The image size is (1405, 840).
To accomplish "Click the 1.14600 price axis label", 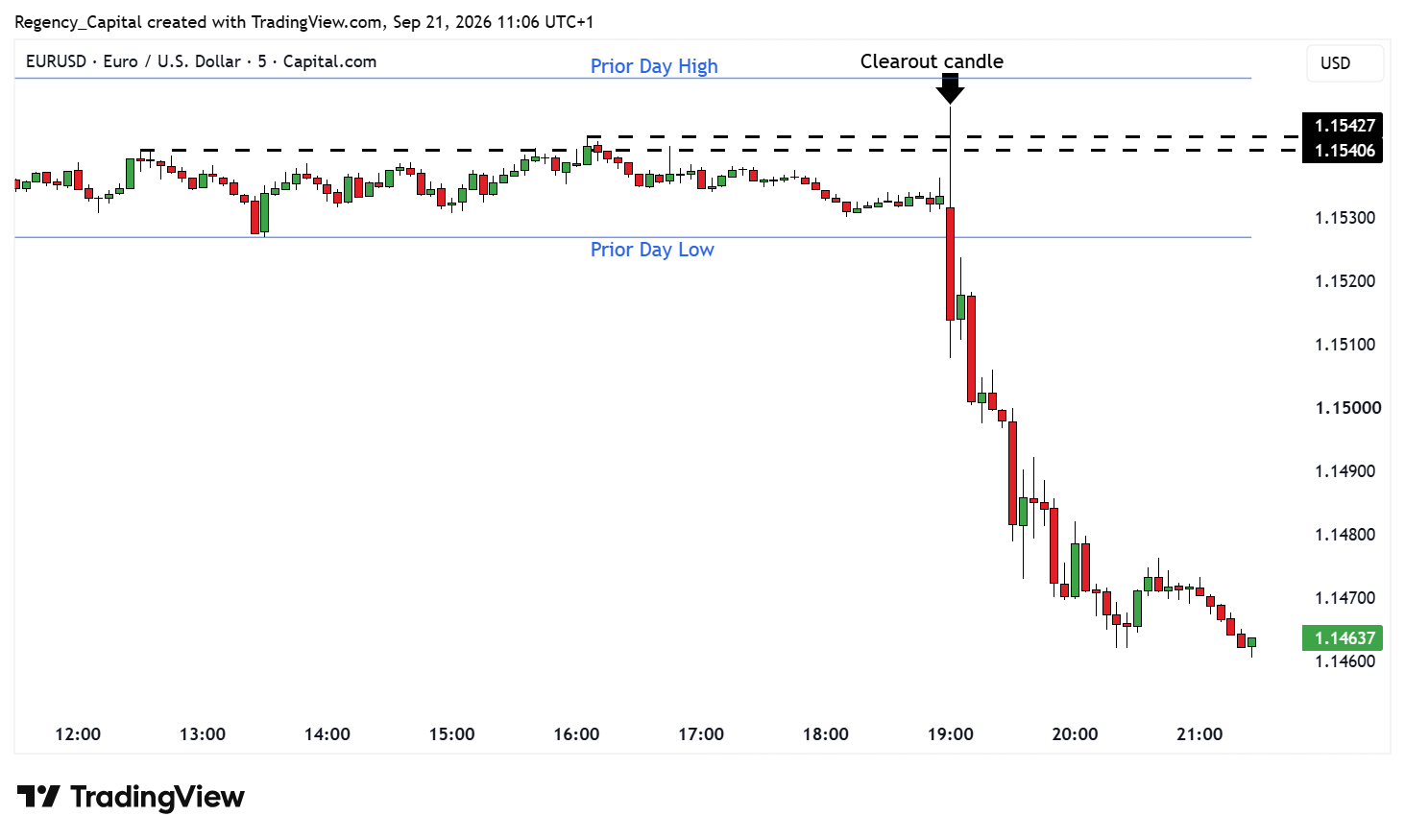I will (x=1344, y=661).
